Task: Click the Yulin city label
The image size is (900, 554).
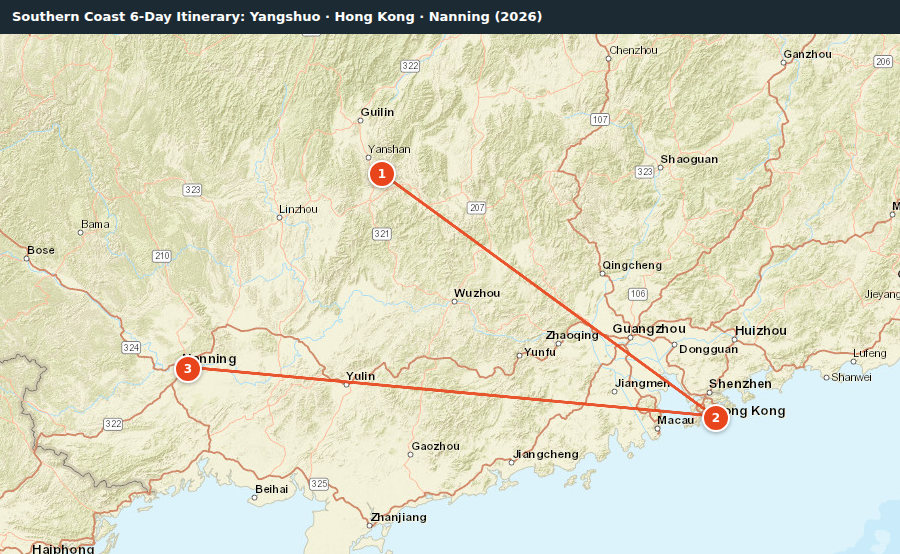Action: (x=360, y=377)
